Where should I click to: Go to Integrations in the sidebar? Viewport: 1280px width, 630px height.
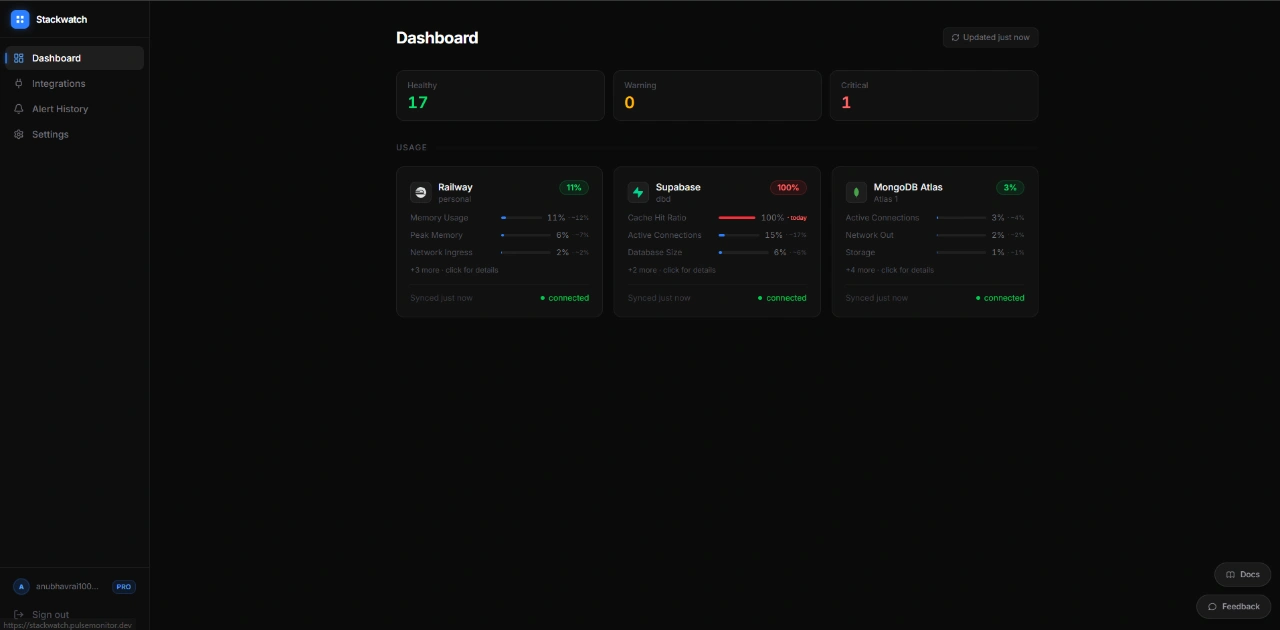75,84
